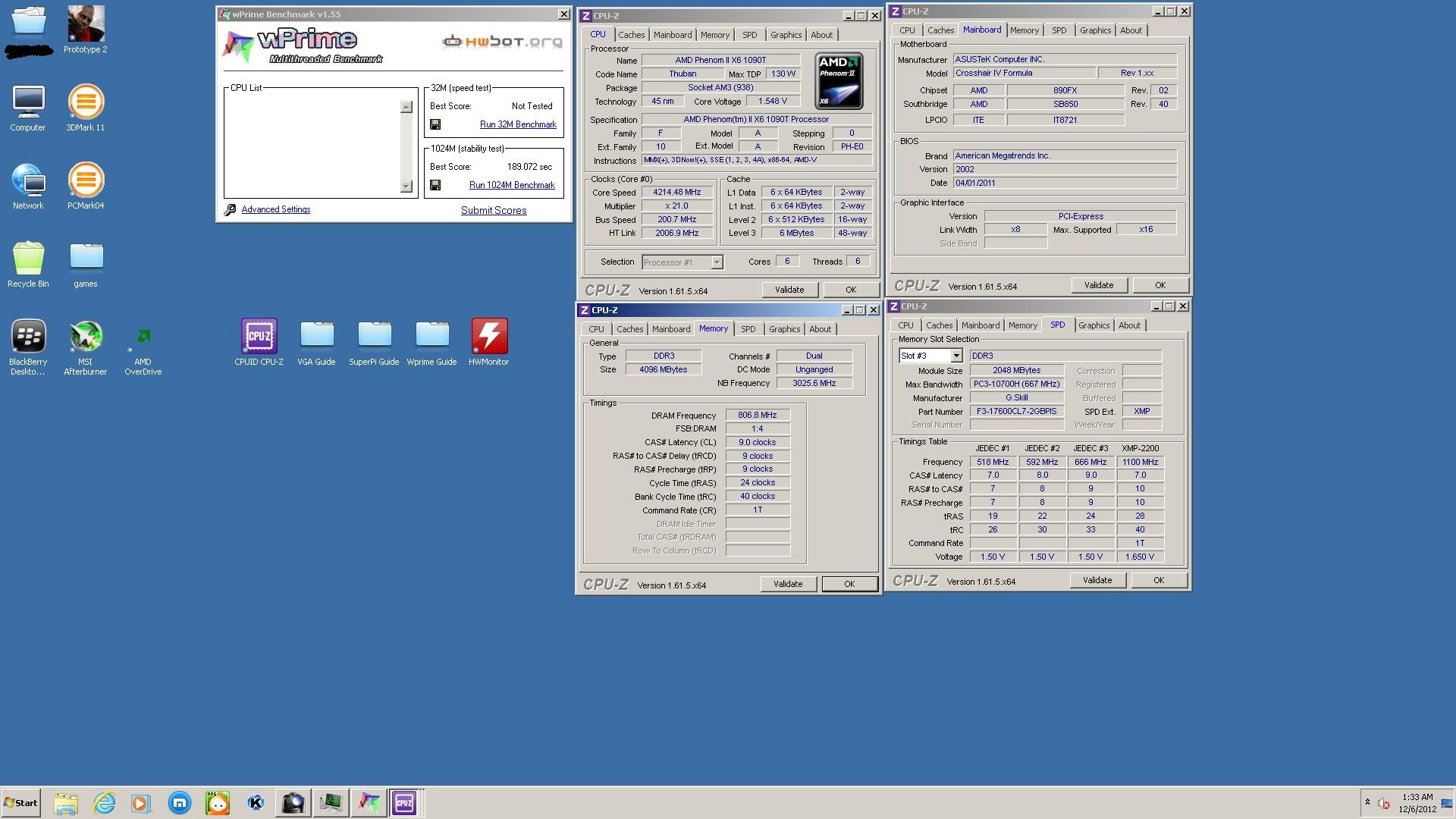Click Validate in CPU-Z processor window

[789, 290]
